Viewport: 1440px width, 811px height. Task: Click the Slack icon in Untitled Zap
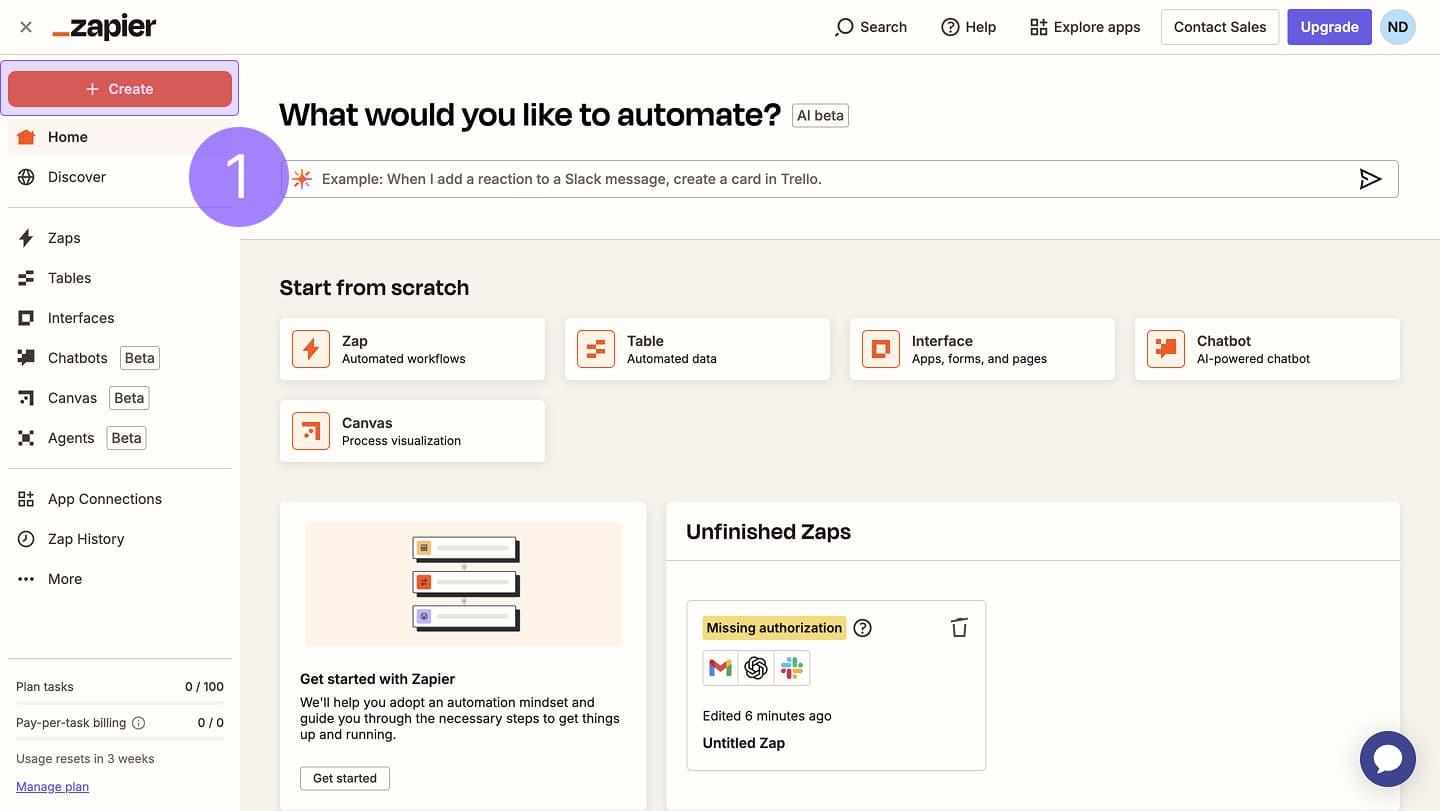792,668
